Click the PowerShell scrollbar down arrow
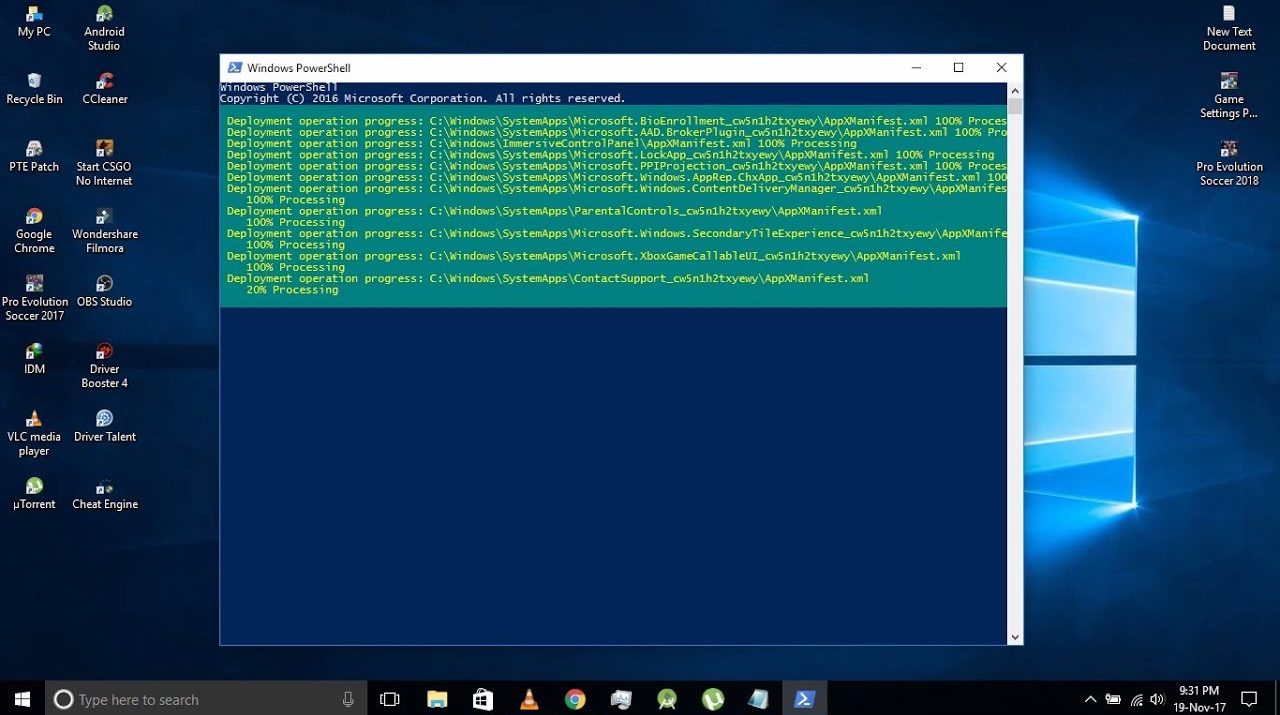Screen dimensions: 1280x715 tap(1015, 637)
